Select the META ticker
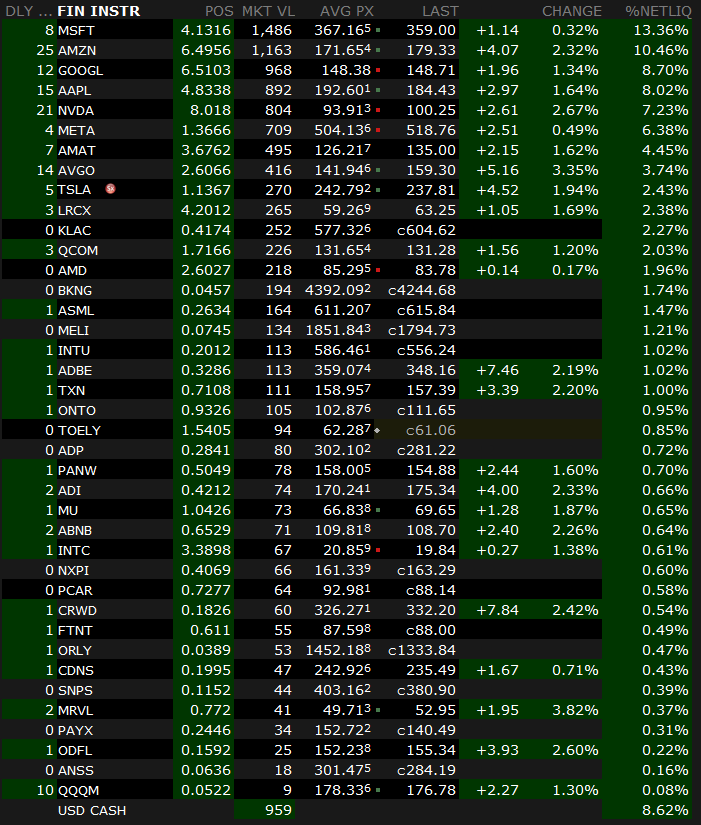 coord(76,130)
